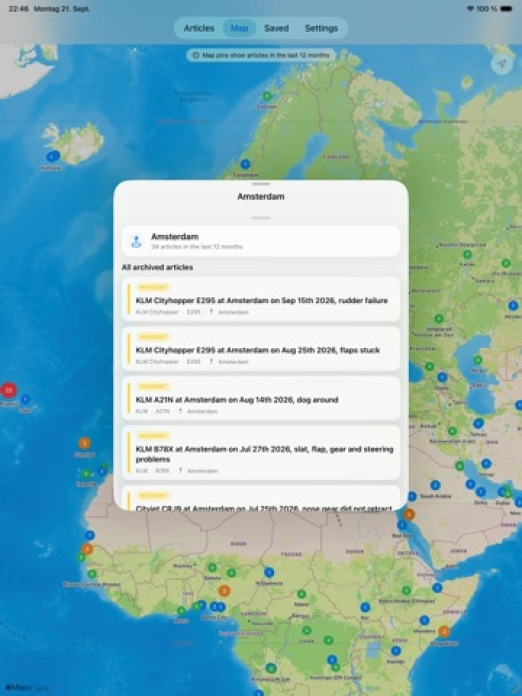Go to the Settings tab

(321, 28)
